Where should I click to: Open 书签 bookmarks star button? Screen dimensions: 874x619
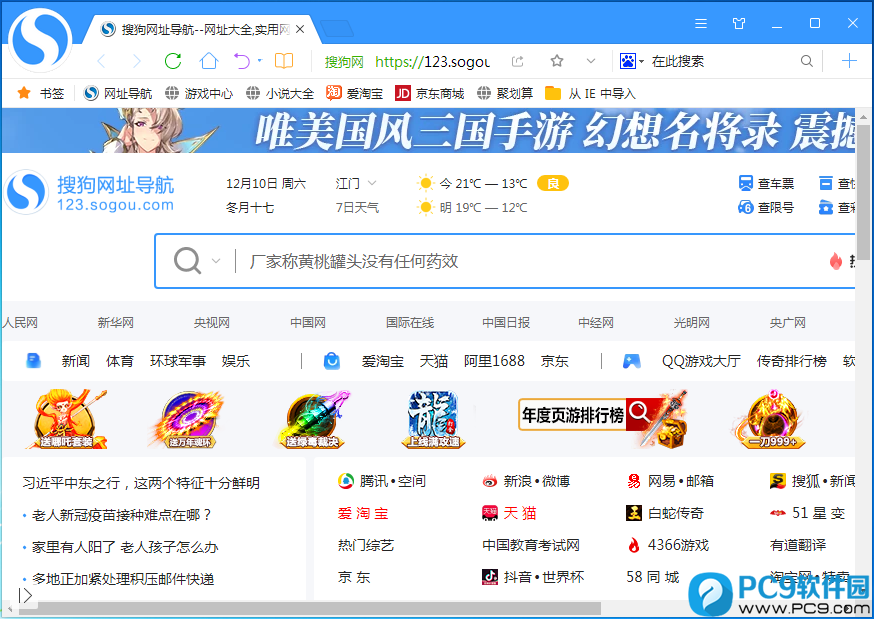[40, 93]
